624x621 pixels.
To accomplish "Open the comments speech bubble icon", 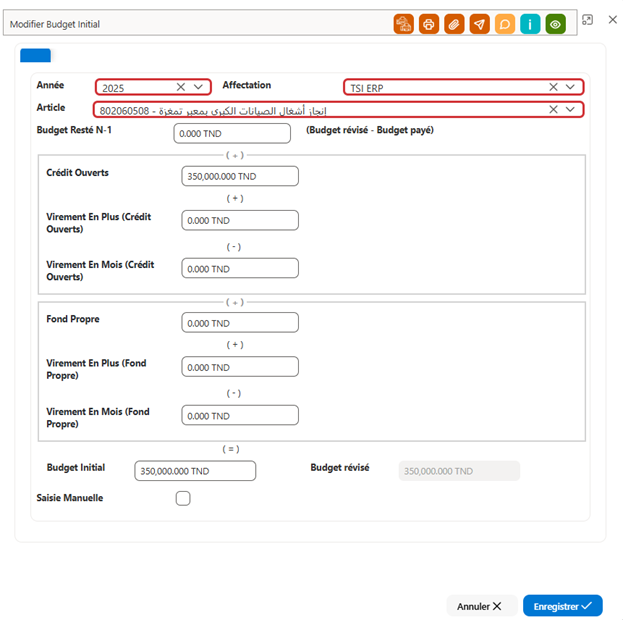I will [505, 24].
